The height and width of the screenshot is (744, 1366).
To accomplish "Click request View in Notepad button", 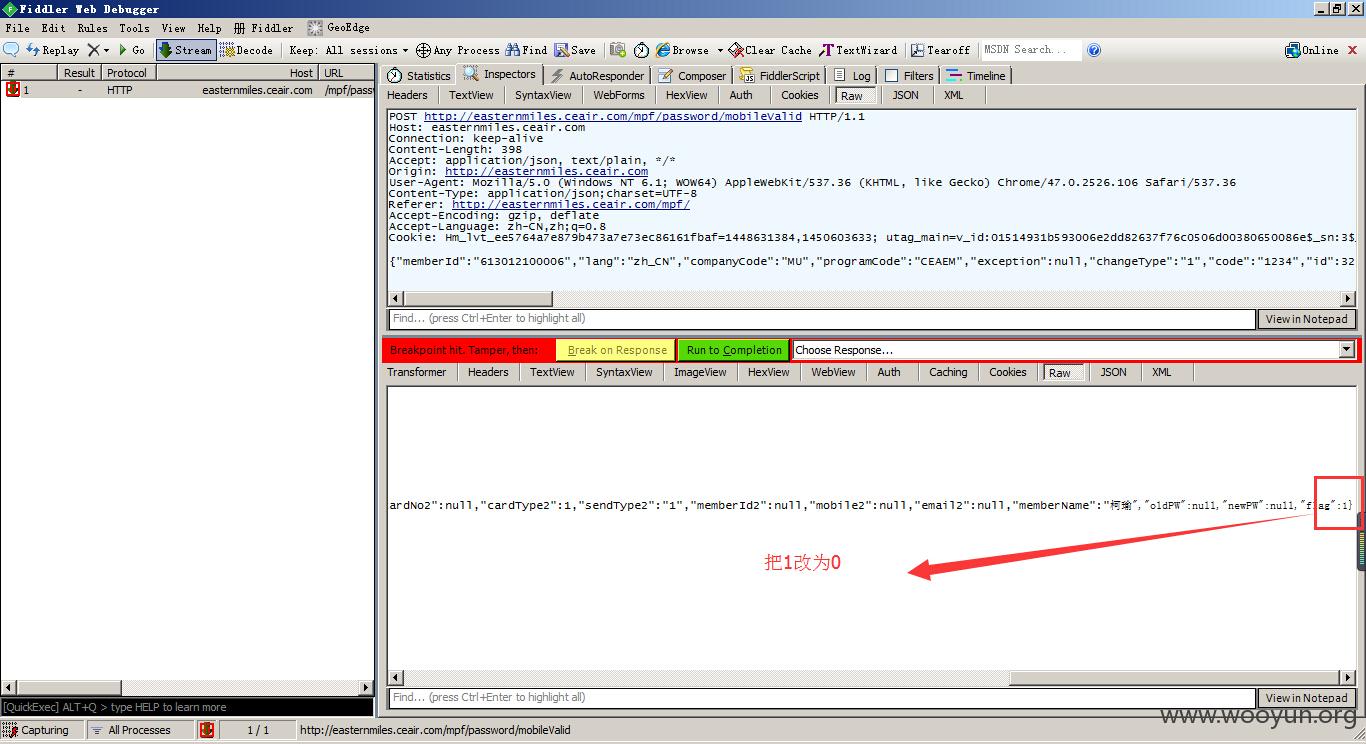I will coord(1306,319).
